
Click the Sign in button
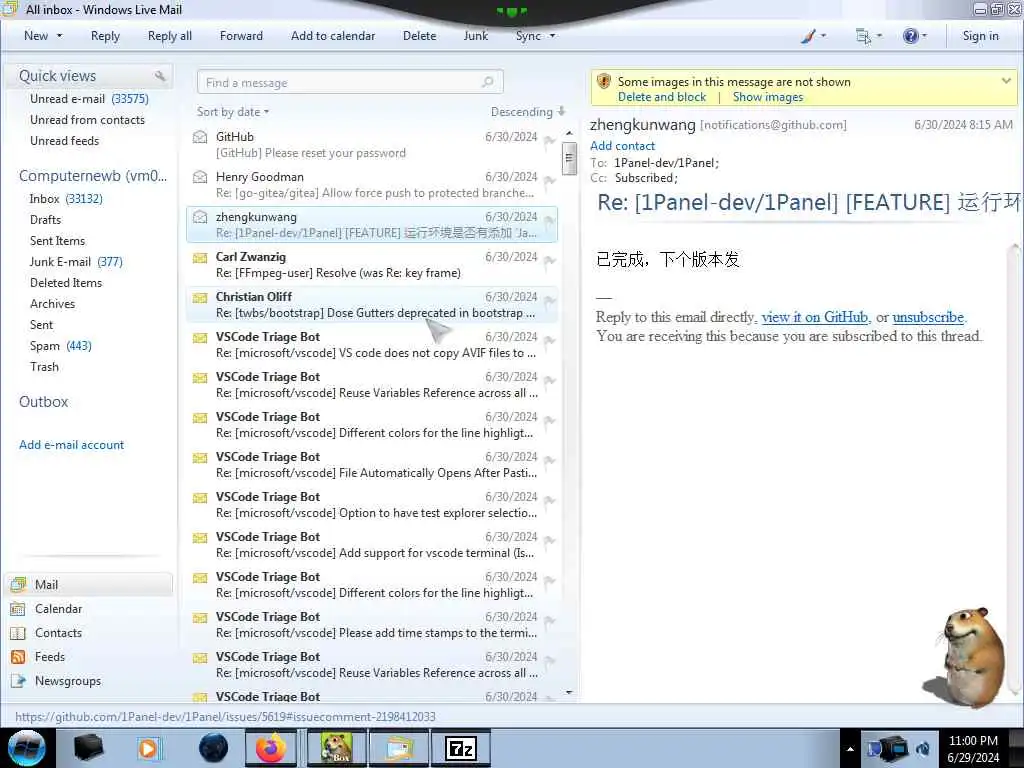pyautogui.click(x=980, y=36)
